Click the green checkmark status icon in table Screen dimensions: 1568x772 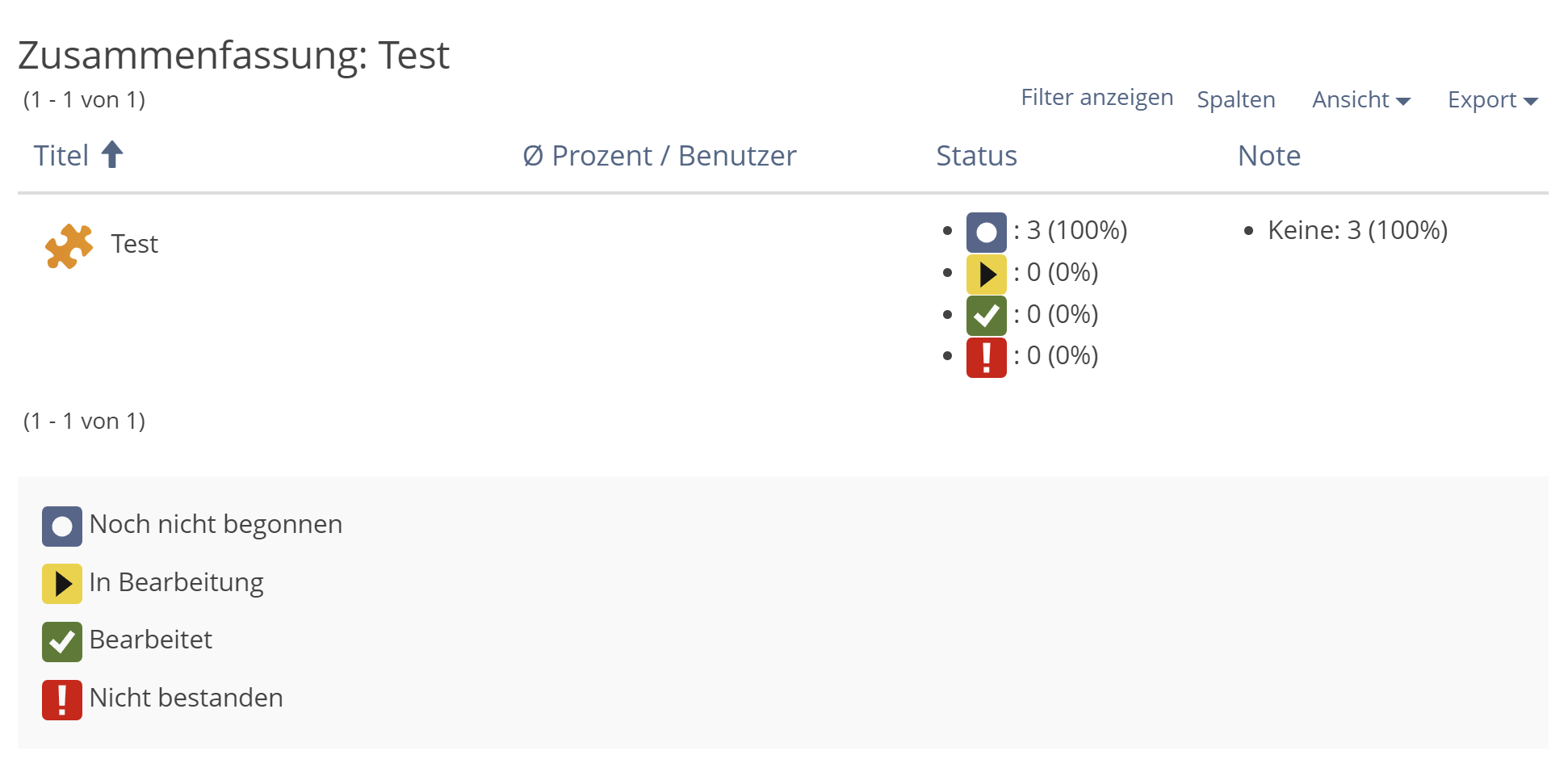tap(986, 316)
